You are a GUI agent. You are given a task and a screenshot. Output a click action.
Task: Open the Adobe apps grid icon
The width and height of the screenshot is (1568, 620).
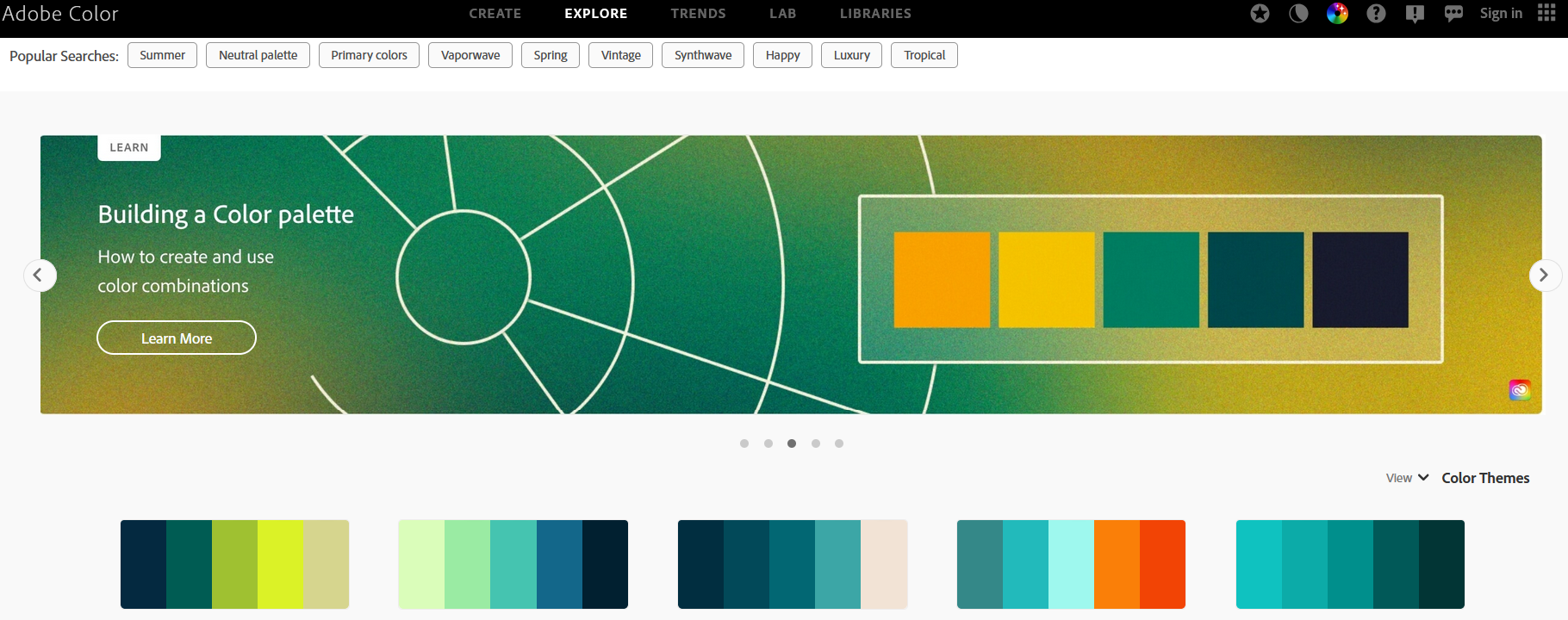point(1546,13)
